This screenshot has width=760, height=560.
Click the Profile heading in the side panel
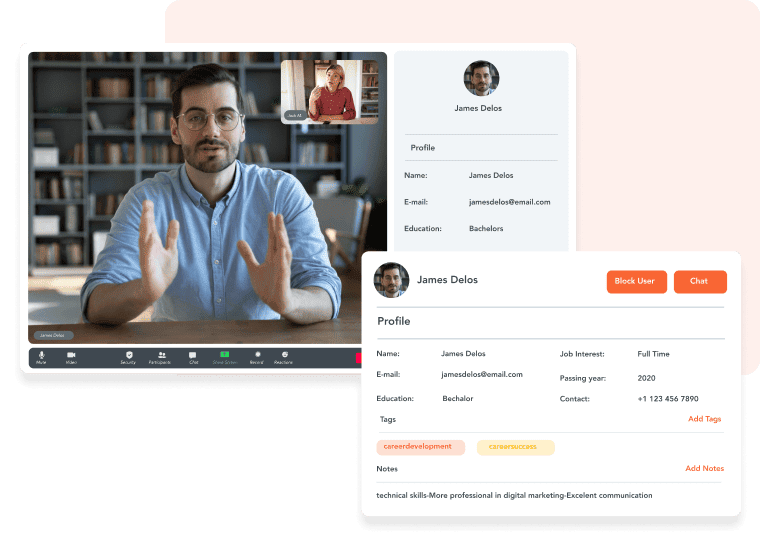(423, 148)
